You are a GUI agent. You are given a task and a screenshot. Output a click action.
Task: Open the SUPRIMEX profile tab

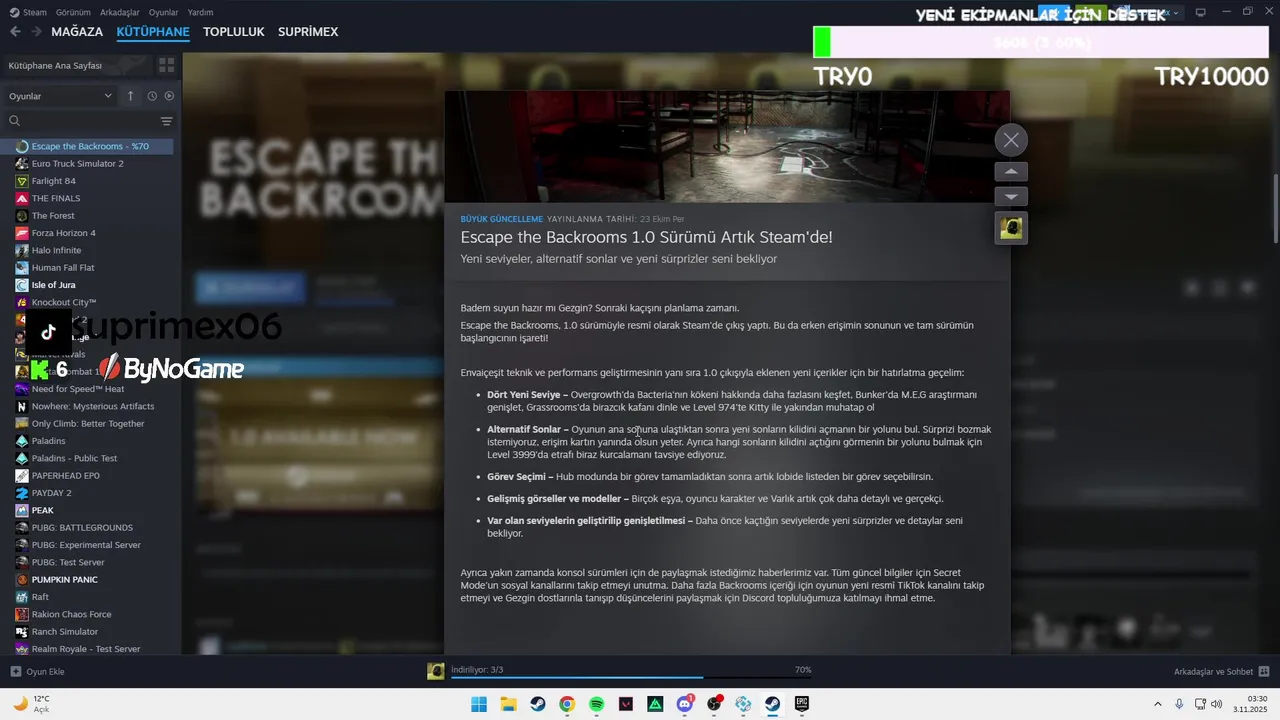tap(308, 32)
